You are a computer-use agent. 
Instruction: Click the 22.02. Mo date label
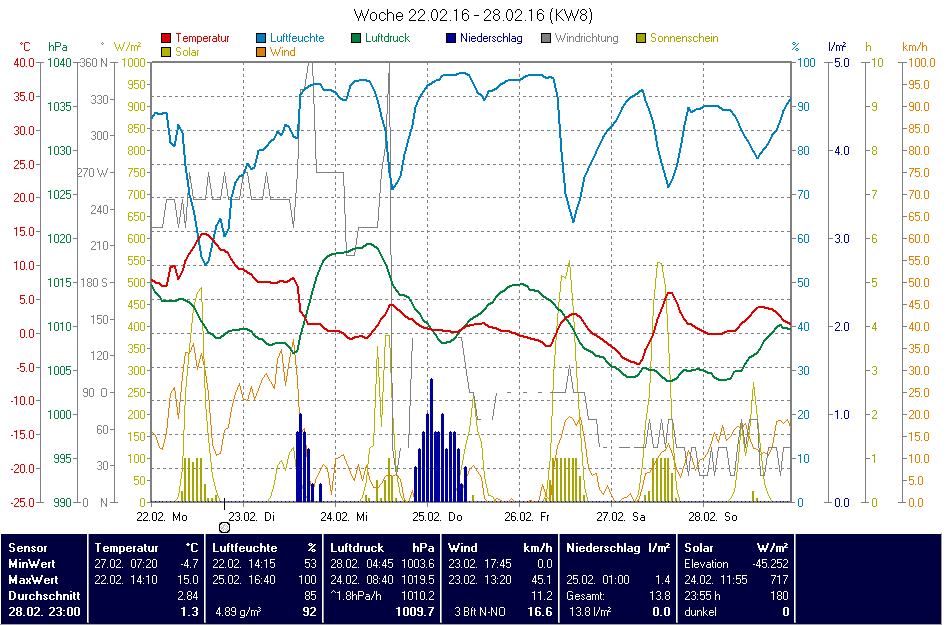tap(162, 517)
